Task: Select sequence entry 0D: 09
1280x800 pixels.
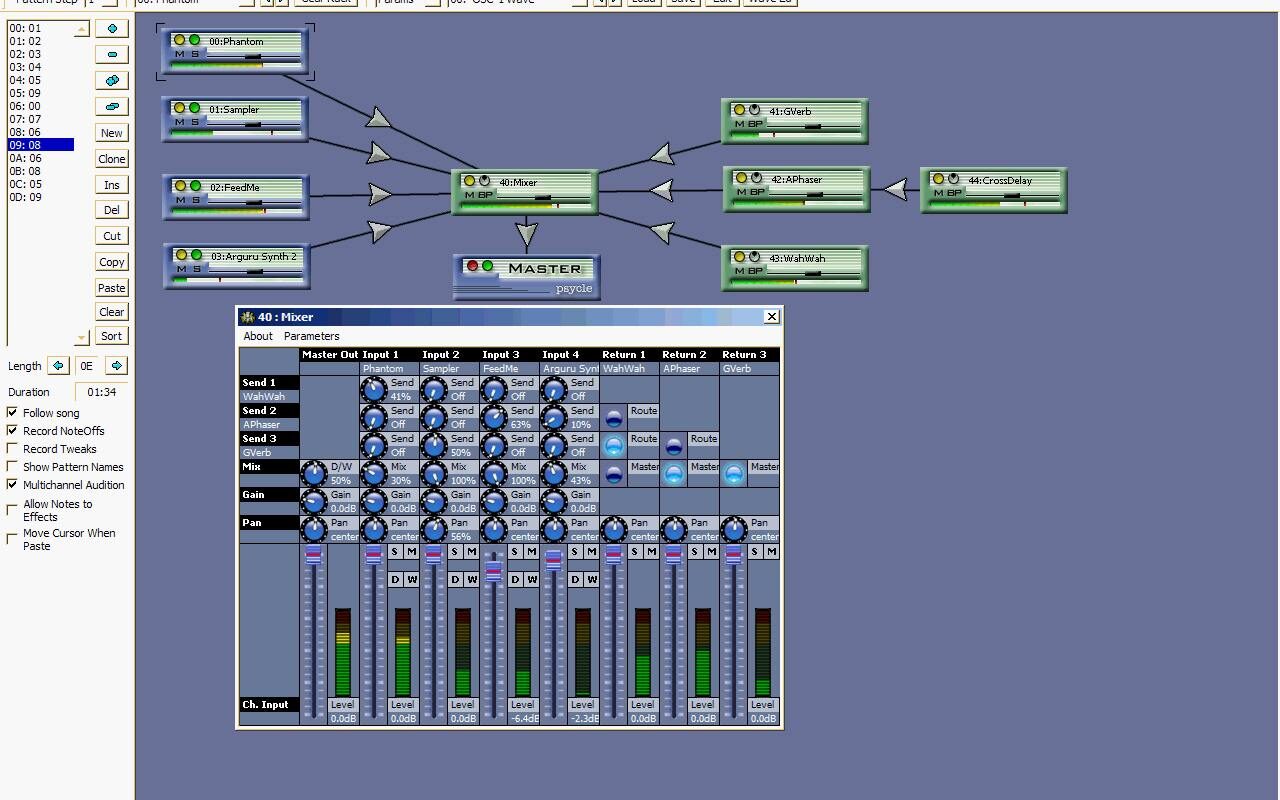Action: coord(40,197)
